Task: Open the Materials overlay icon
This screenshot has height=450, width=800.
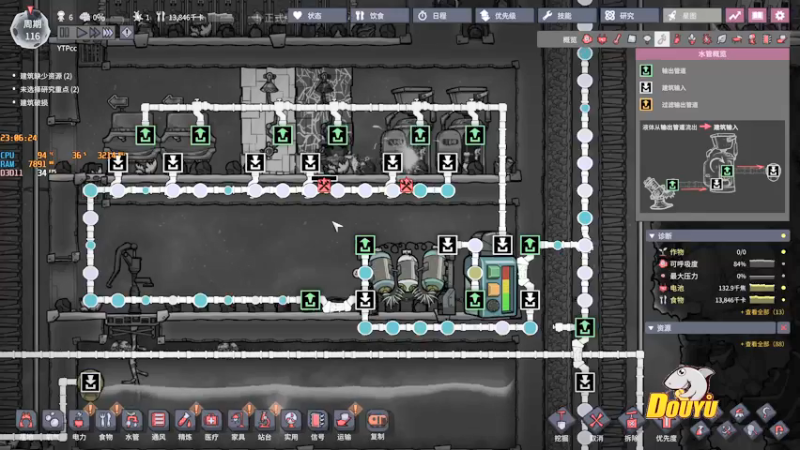Action: point(632,39)
